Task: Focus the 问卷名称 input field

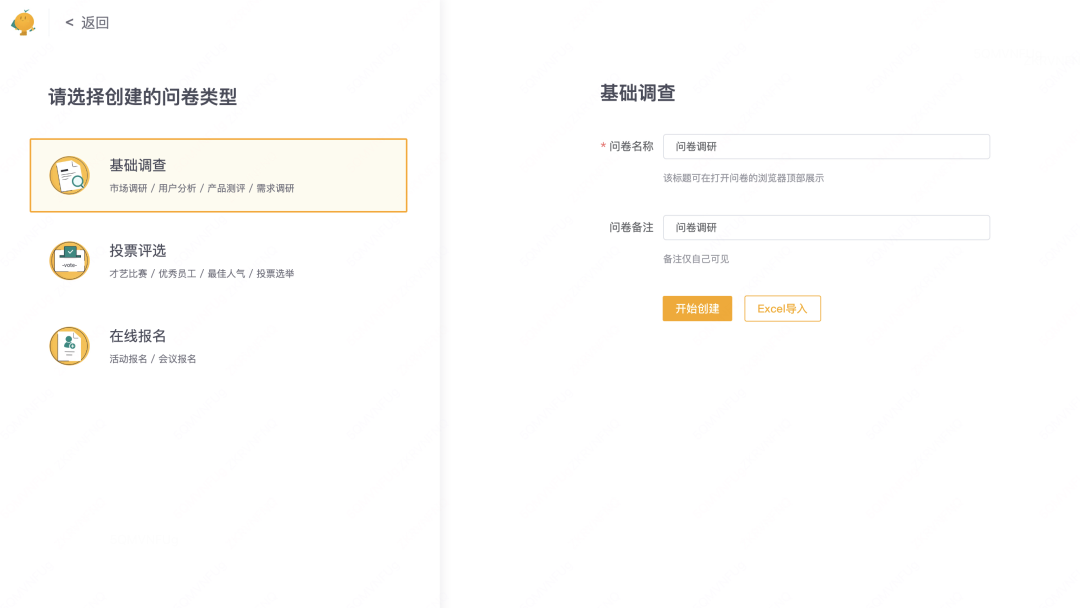Action: pyautogui.click(x=826, y=147)
